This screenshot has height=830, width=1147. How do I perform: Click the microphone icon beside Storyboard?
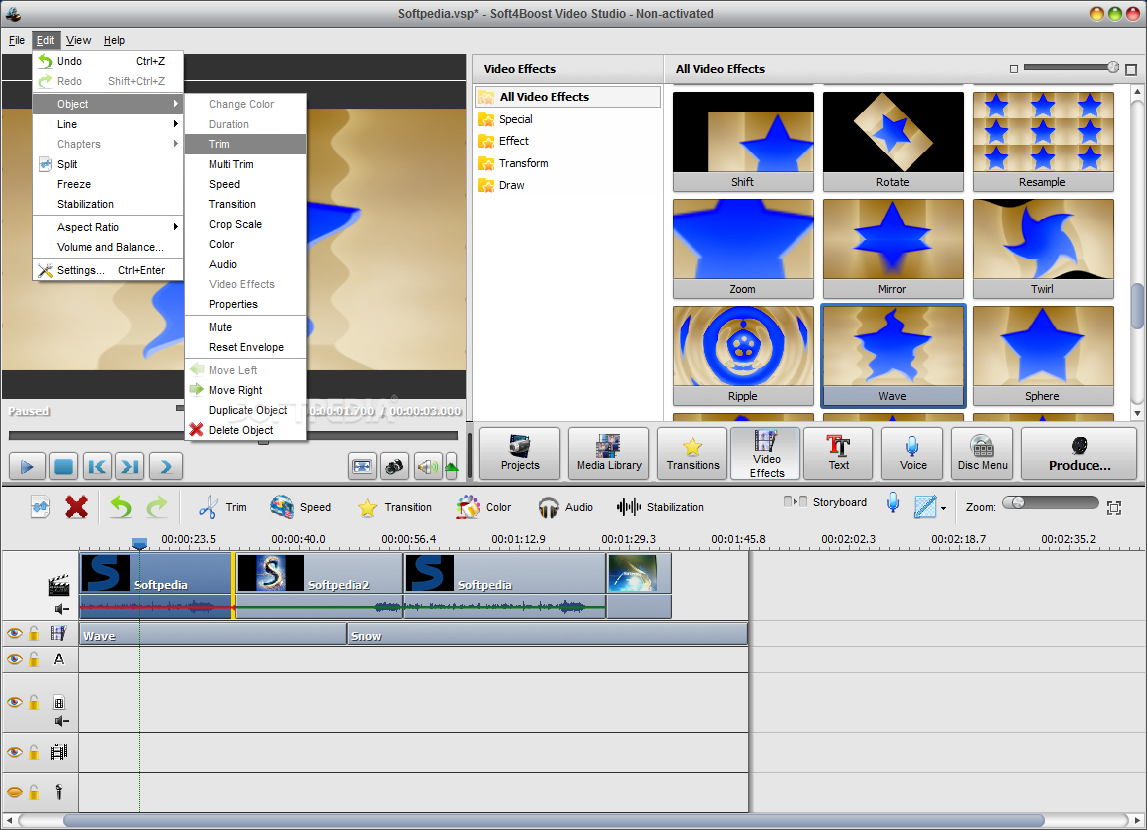click(892, 503)
